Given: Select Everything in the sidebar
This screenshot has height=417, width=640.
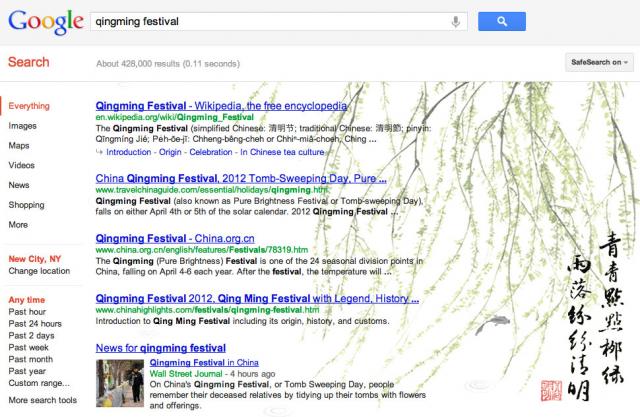Looking at the screenshot, I should tap(29, 106).
